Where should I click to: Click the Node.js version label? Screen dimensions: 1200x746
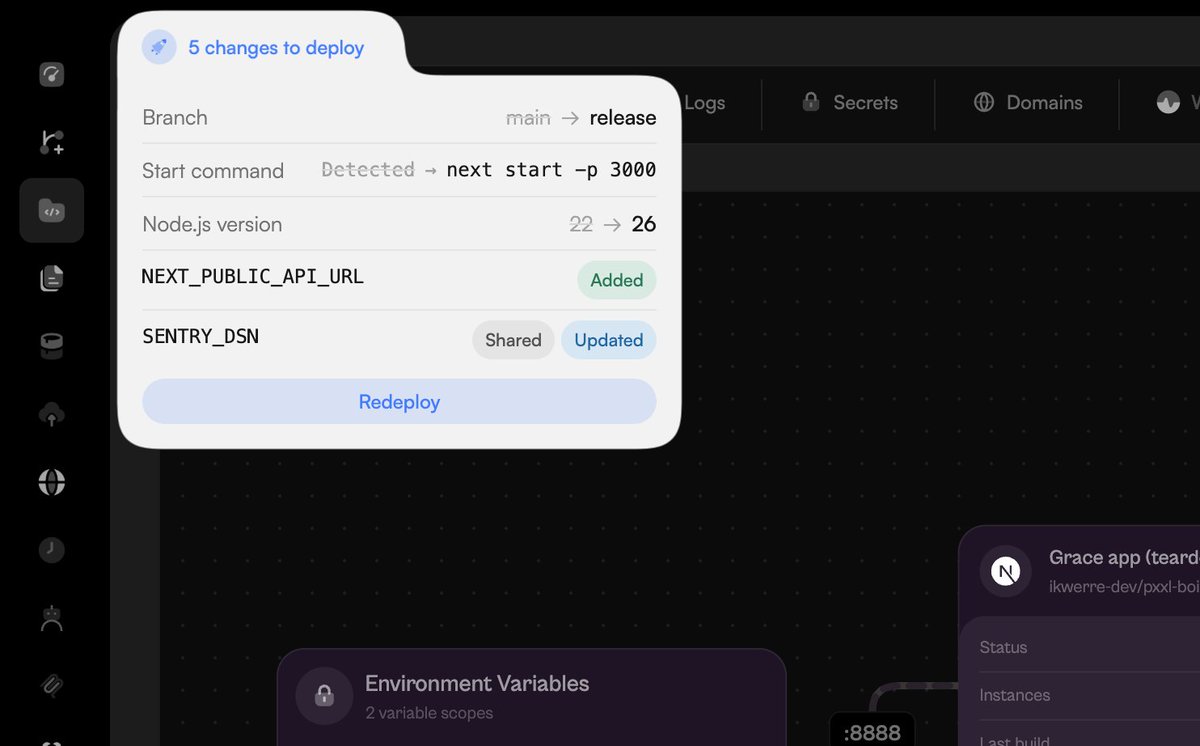212,225
